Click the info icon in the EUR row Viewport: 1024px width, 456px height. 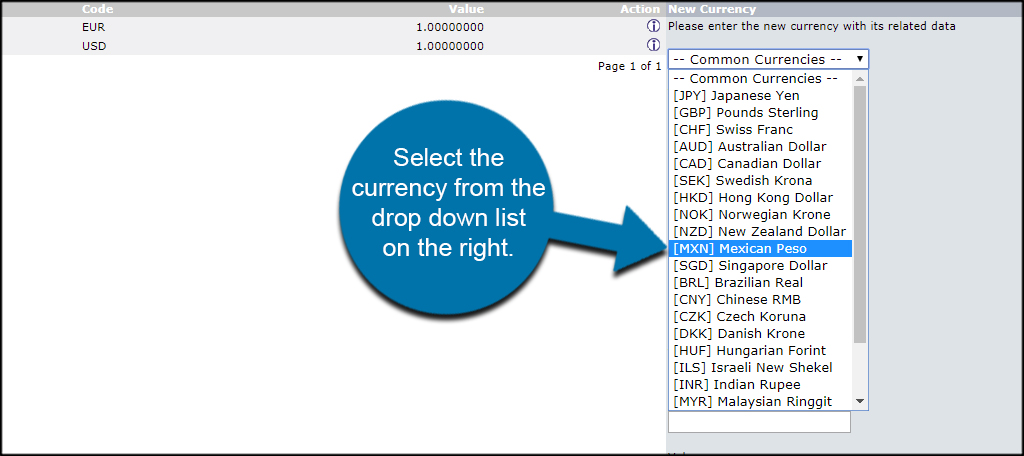(654, 27)
